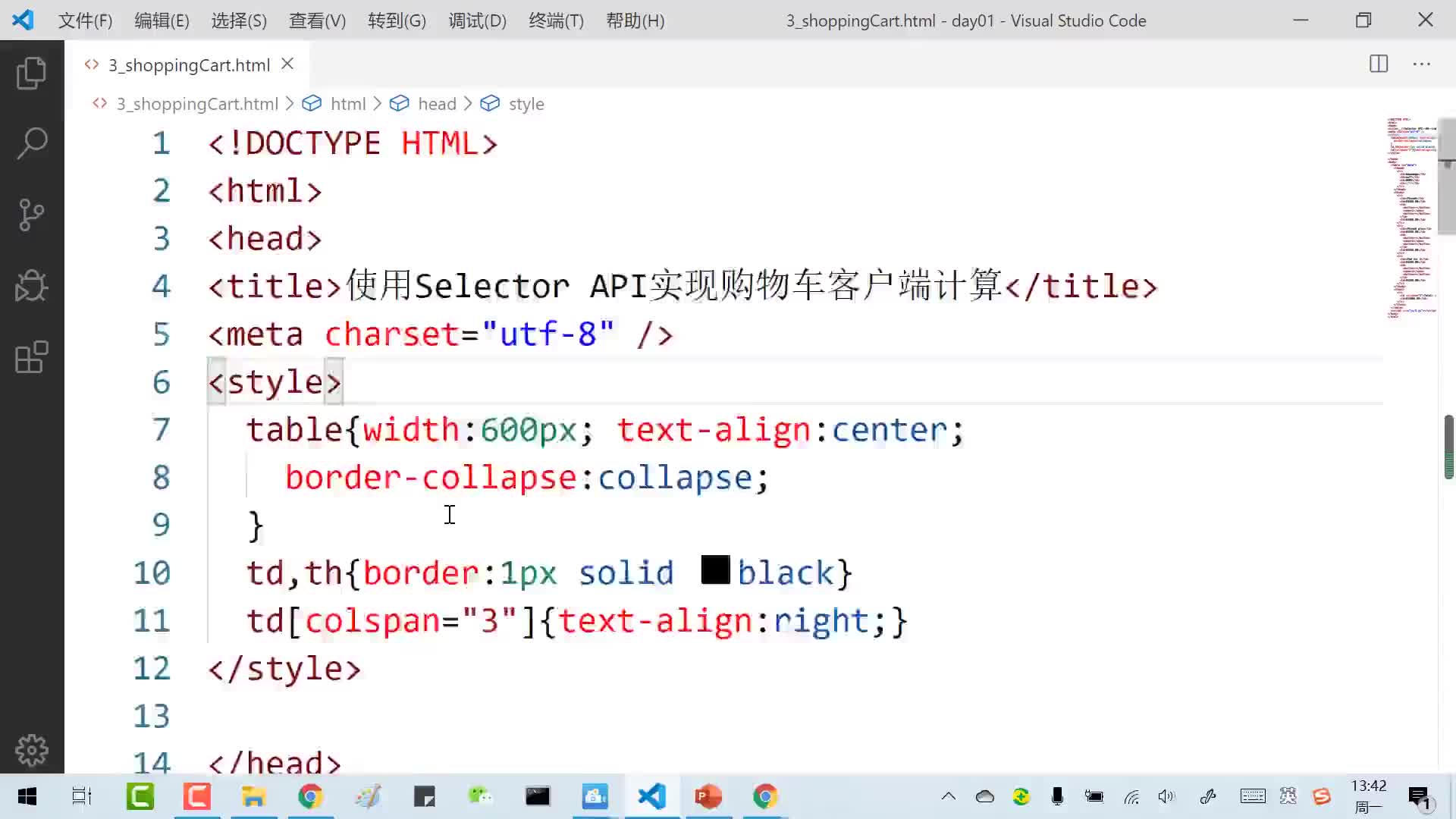Open the Microsoft Store taskbar icon
1456x819 pixels.
click(x=595, y=796)
